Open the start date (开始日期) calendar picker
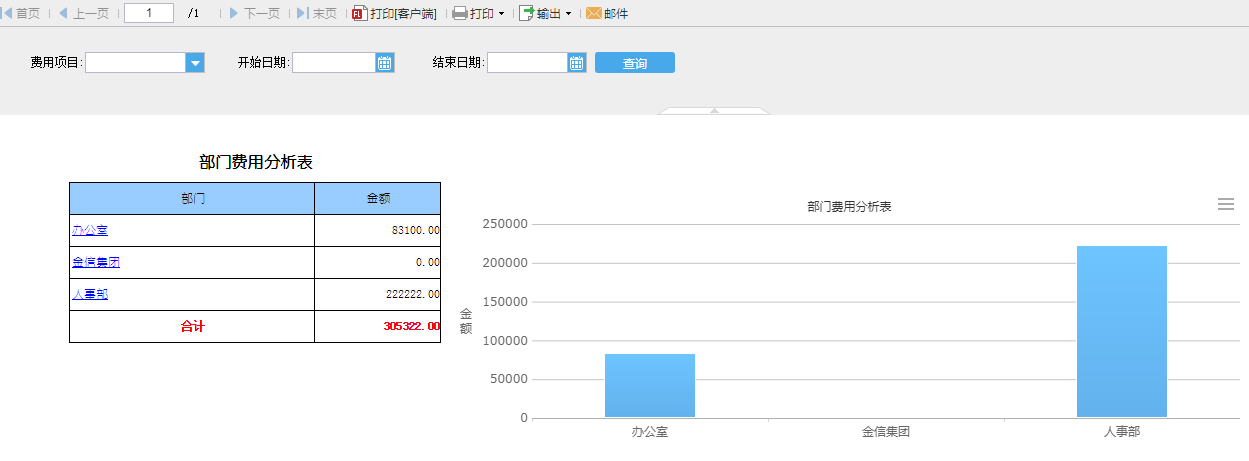The image size is (1249, 461). pyautogui.click(x=385, y=63)
